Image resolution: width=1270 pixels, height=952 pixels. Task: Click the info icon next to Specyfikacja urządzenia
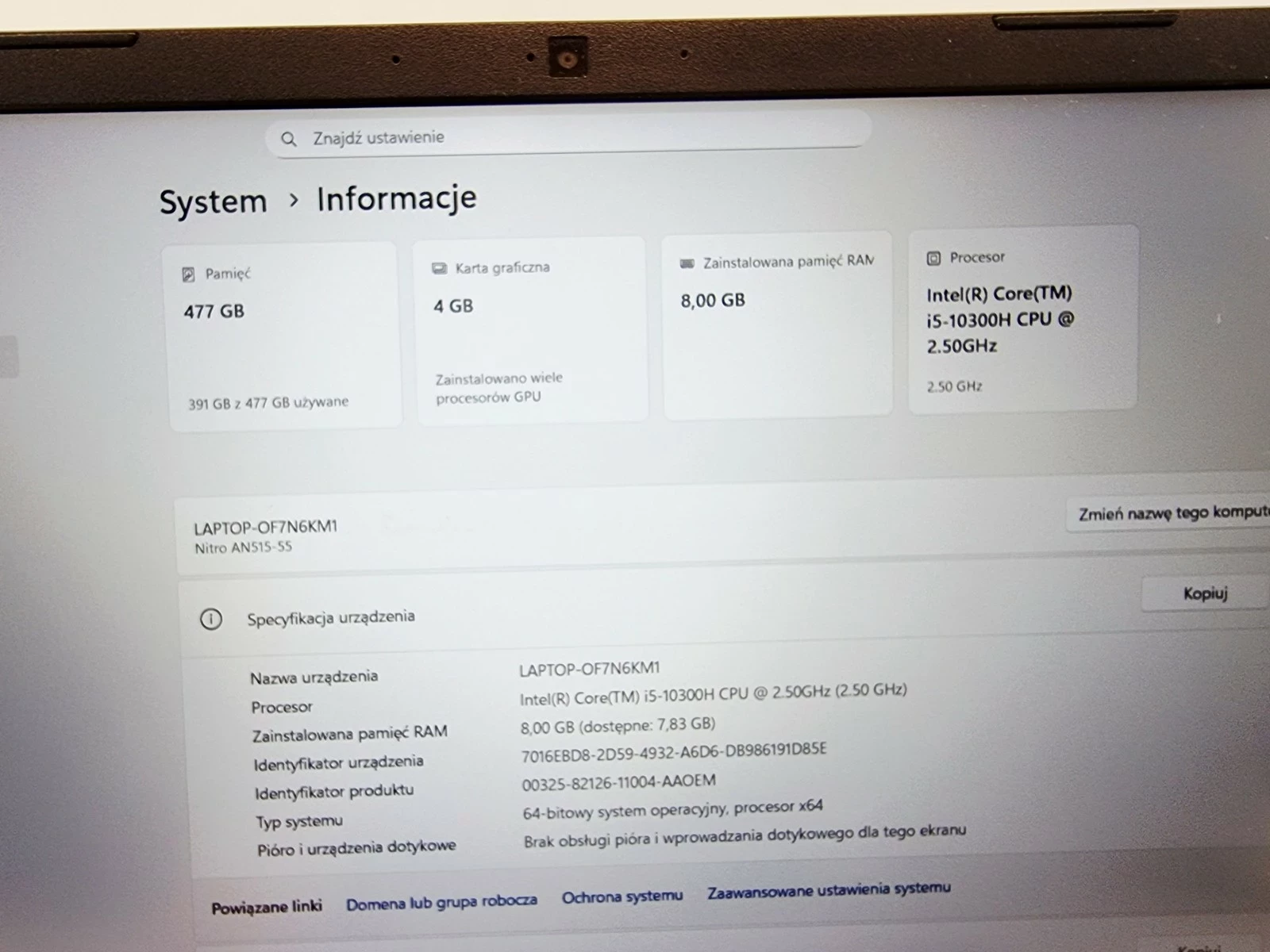click(210, 619)
